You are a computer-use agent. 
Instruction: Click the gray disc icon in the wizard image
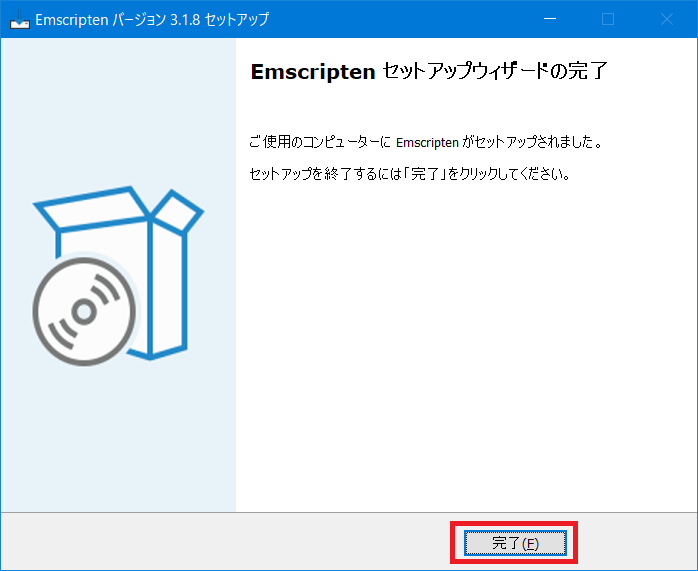click(x=85, y=312)
